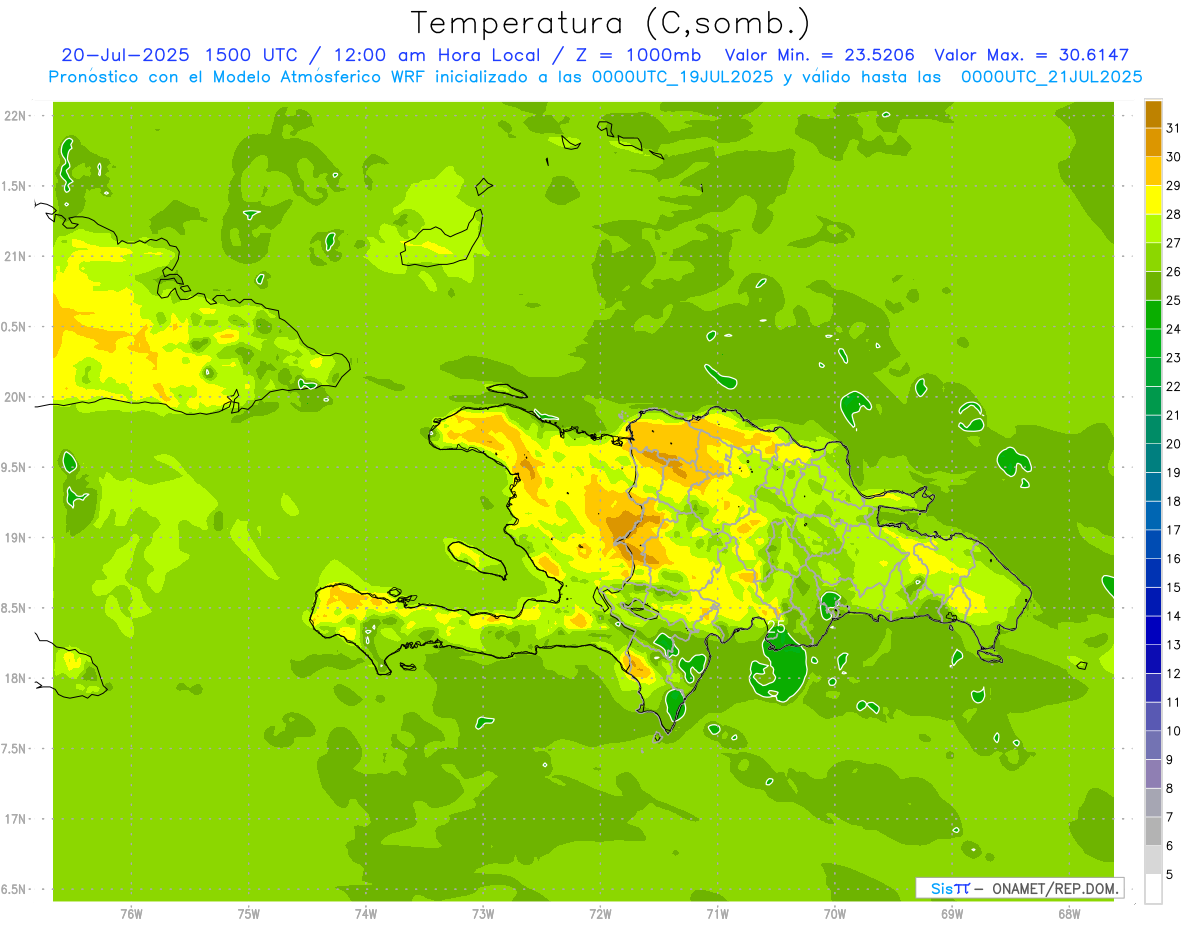Click the 18N latitude axis label
Image resolution: width=1200 pixels, height=927 pixels.
(x=16, y=679)
